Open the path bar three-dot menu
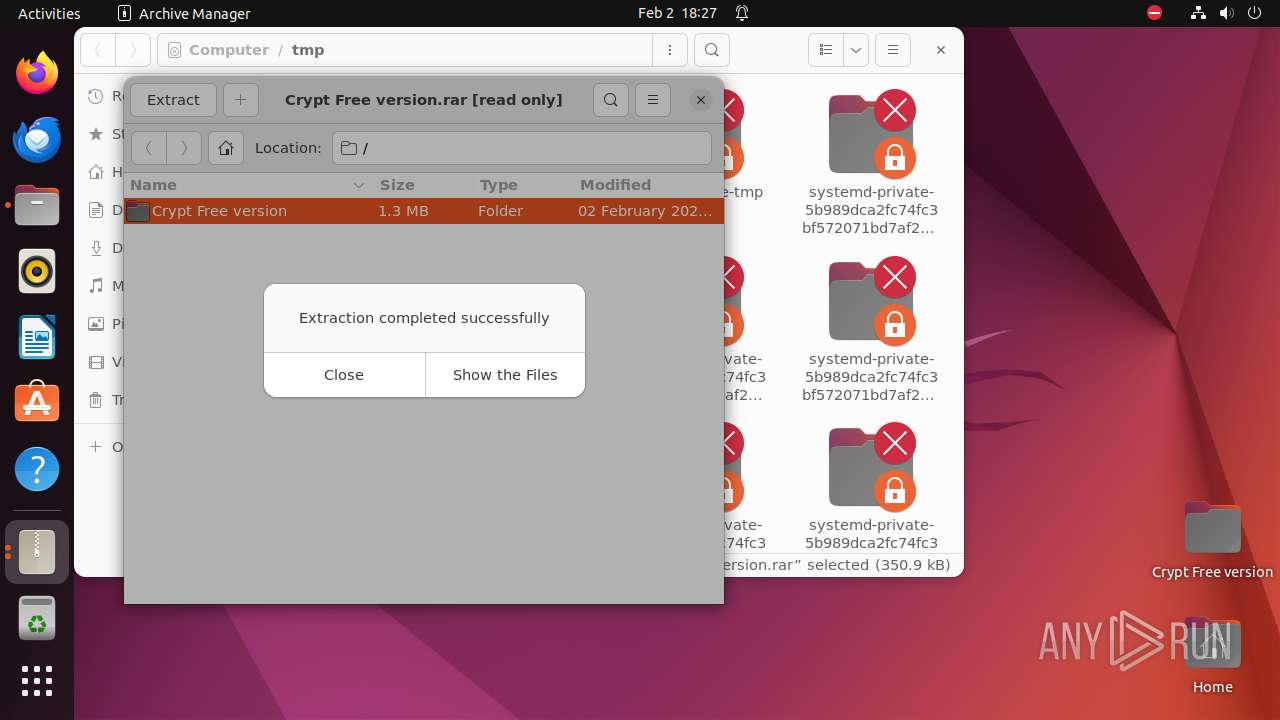Screen dimensions: 1280x720 coord(669,50)
